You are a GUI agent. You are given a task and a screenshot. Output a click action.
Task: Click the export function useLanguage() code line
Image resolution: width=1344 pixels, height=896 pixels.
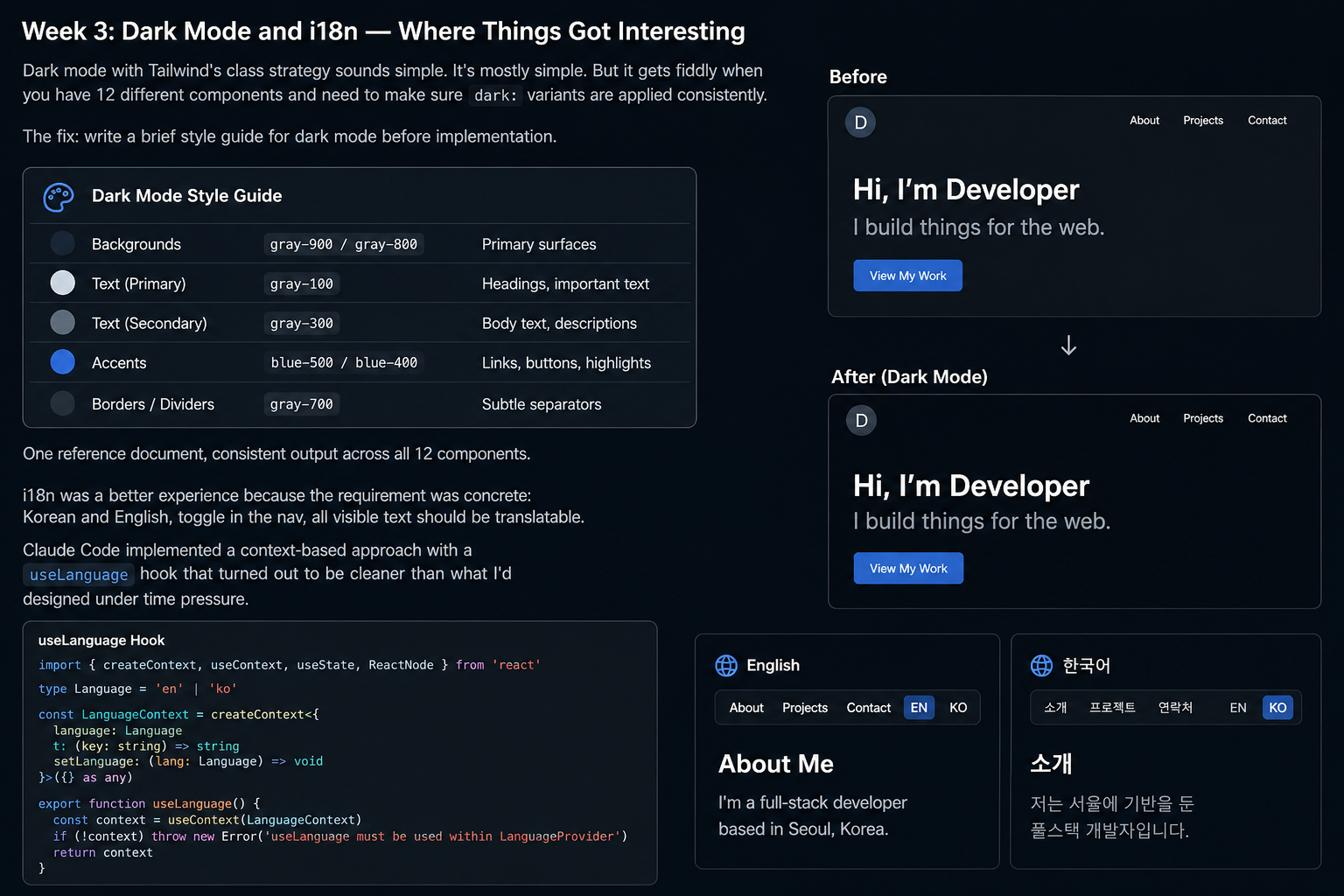pos(149,803)
